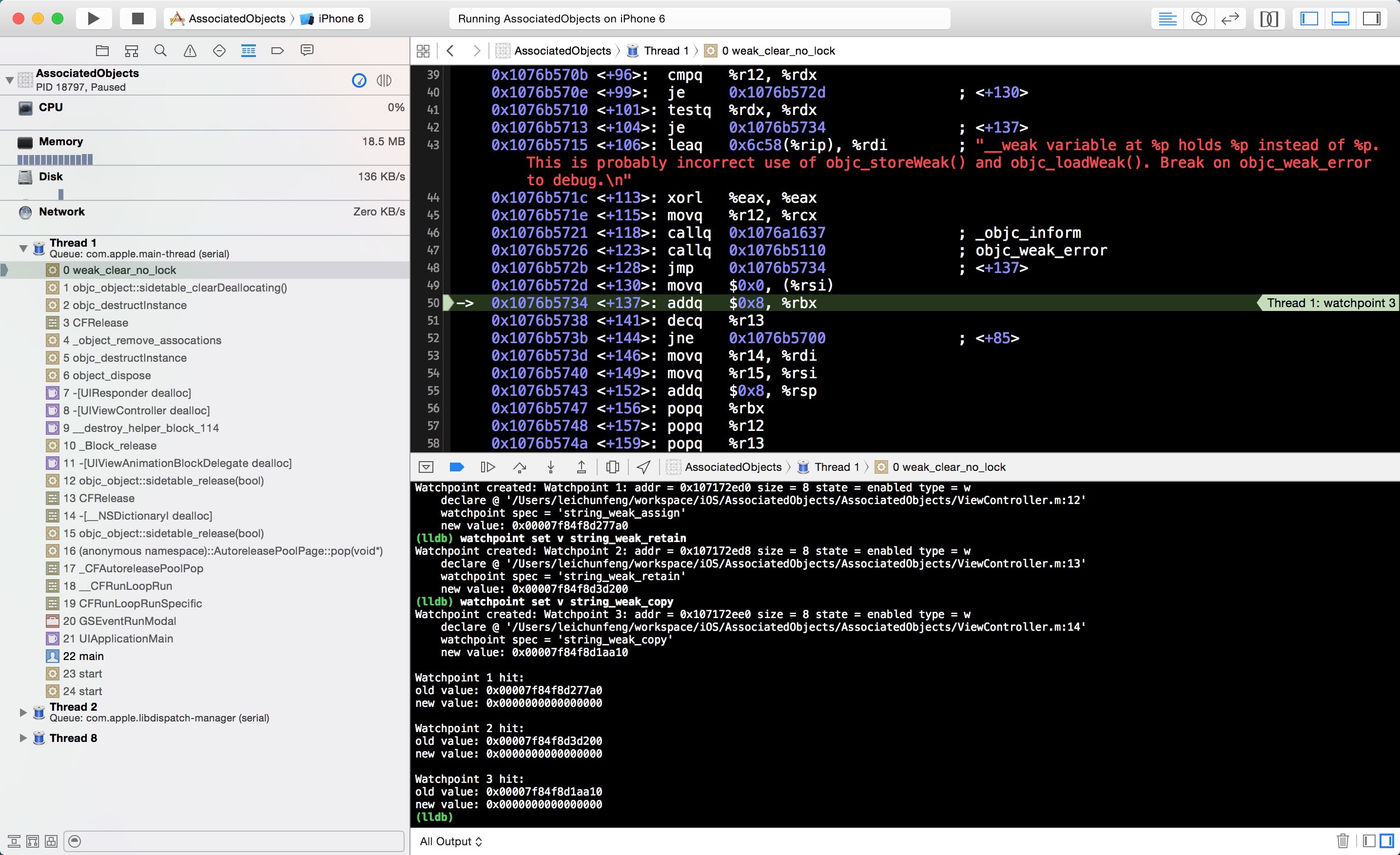Expand Thread 8 disclosure triangle

click(x=23, y=738)
